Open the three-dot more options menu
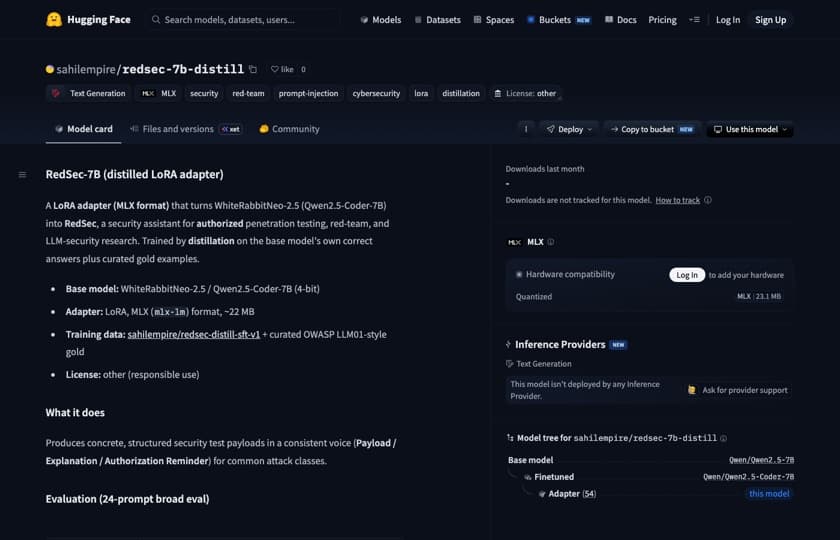 click(x=526, y=129)
